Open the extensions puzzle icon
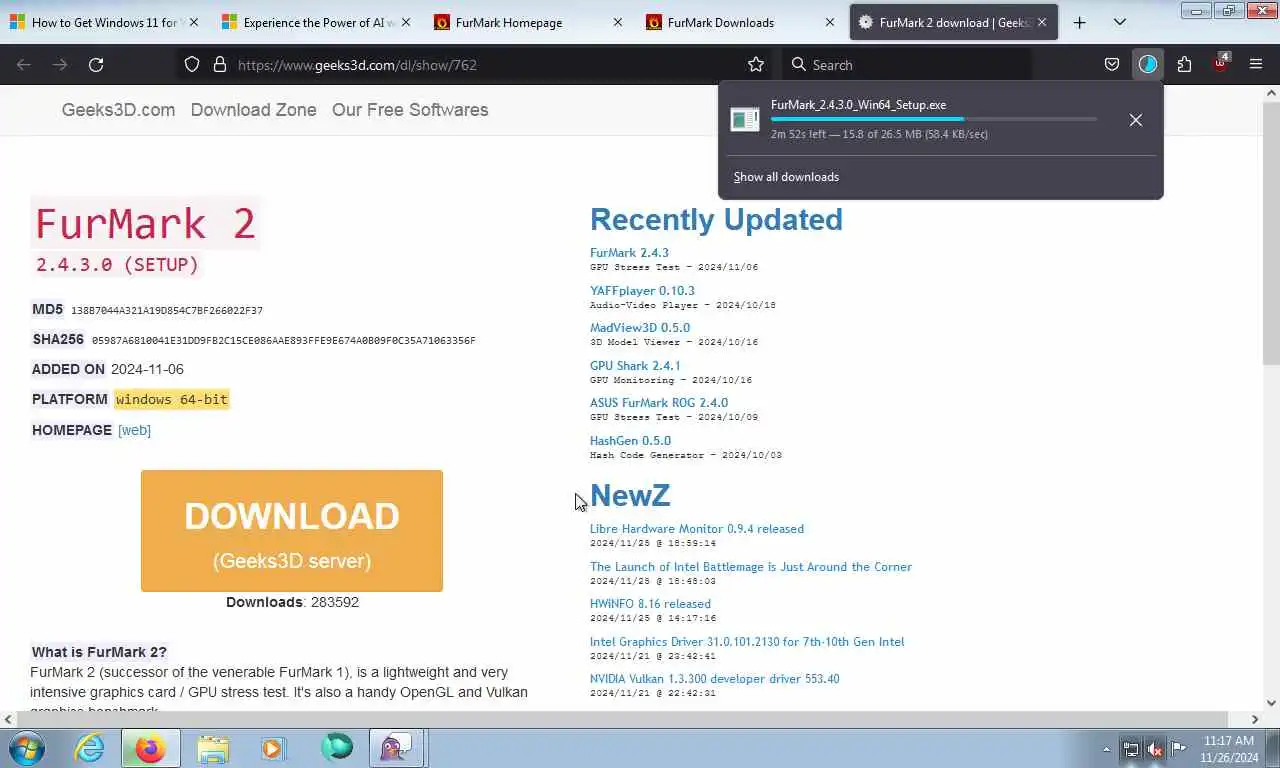The height and width of the screenshot is (768, 1280). click(x=1184, y=64)
